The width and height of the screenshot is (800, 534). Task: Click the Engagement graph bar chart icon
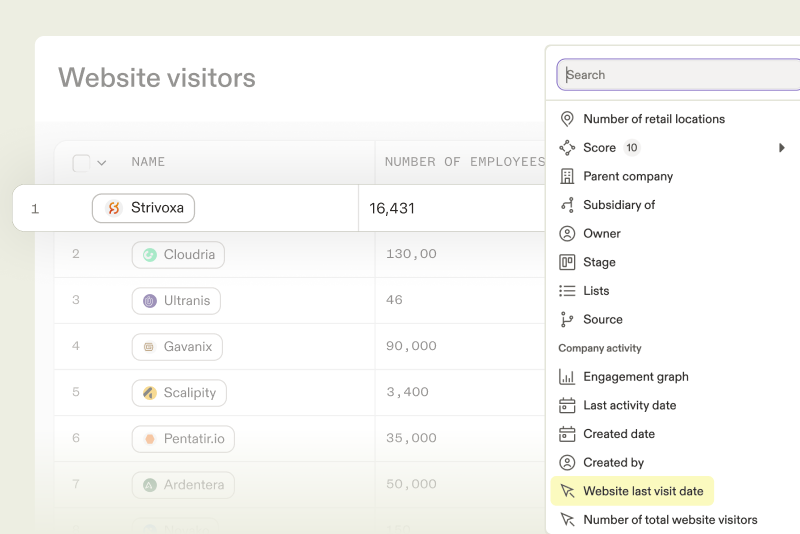tap(567, 377)
